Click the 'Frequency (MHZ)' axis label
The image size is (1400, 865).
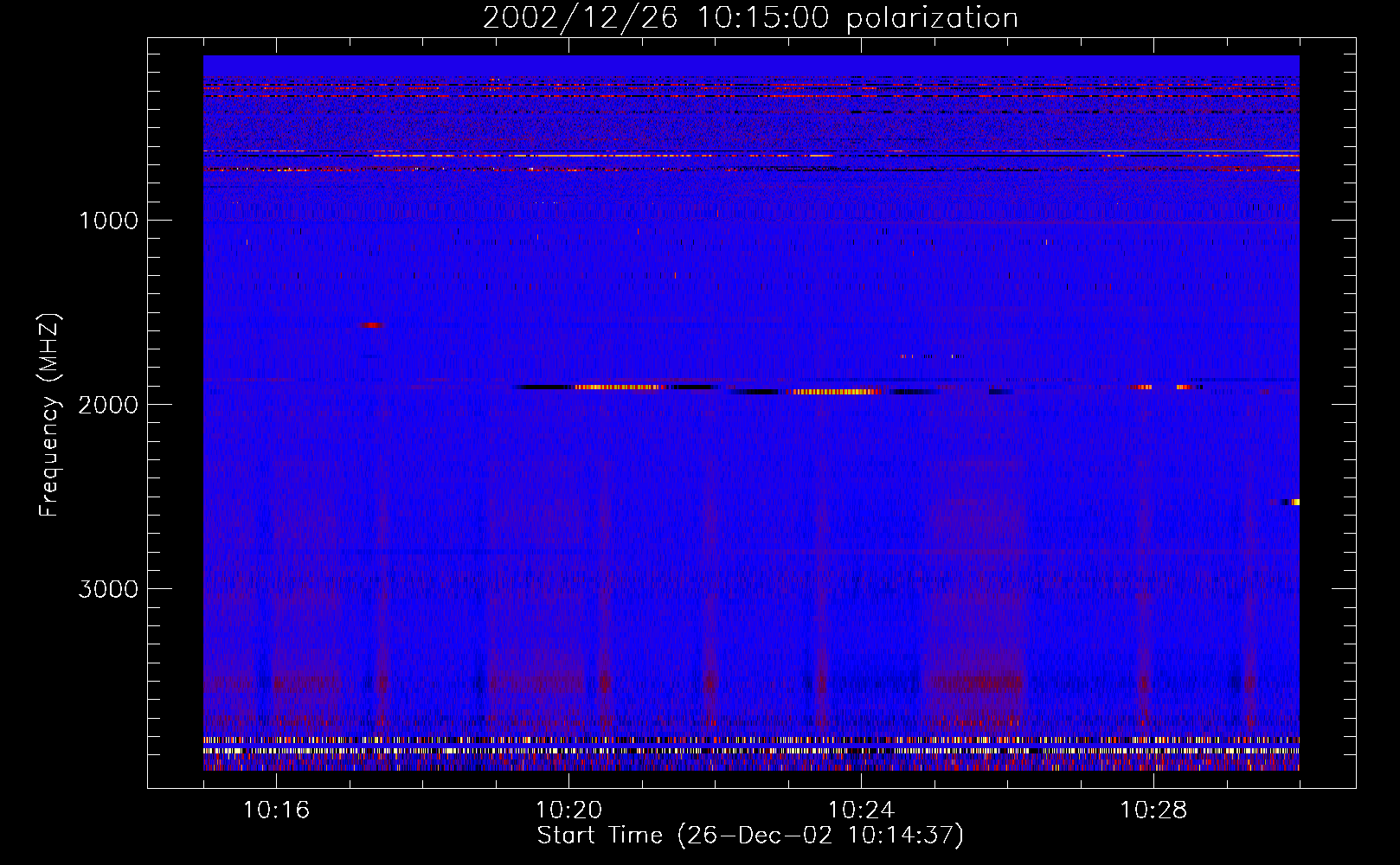click(x=48, y=415)
